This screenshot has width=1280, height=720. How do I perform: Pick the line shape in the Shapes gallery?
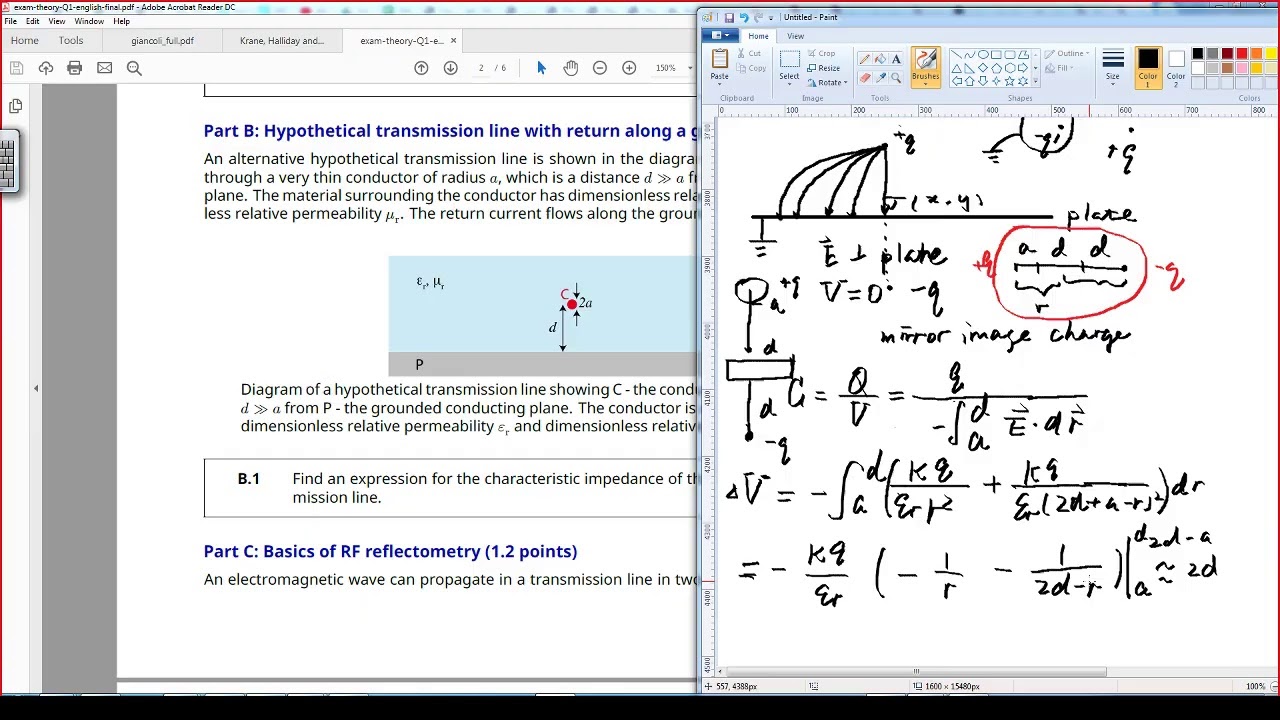pyautogui.click(x=956, y=54)
